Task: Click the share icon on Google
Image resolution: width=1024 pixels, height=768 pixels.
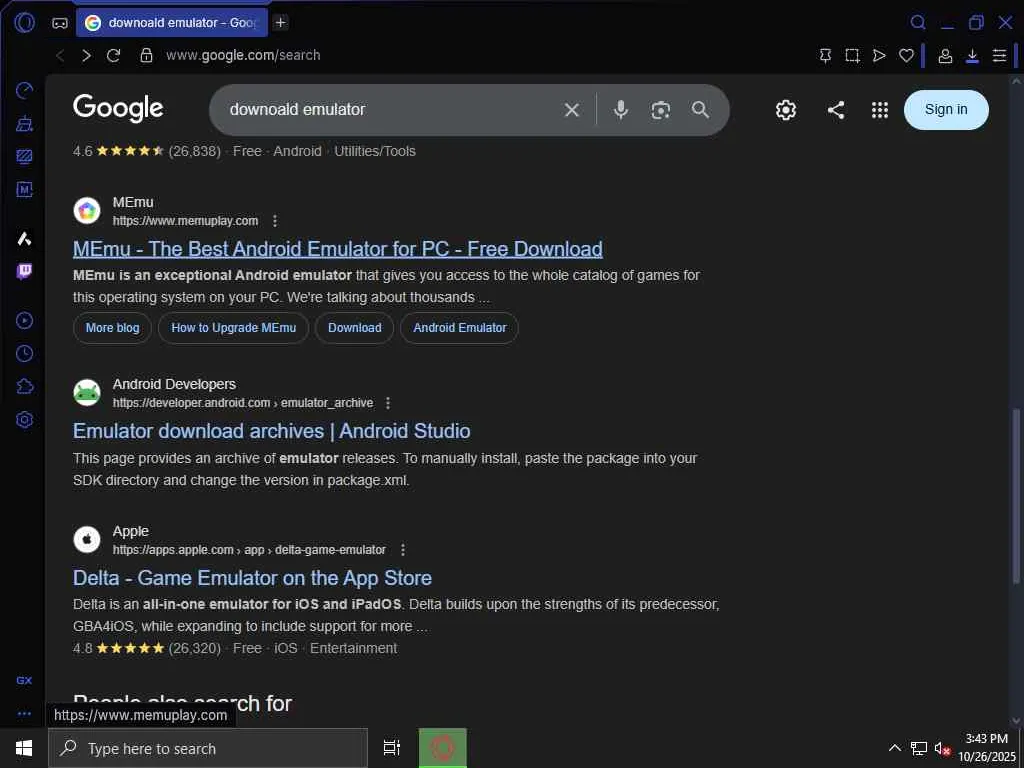Action: tap(836, 110)
